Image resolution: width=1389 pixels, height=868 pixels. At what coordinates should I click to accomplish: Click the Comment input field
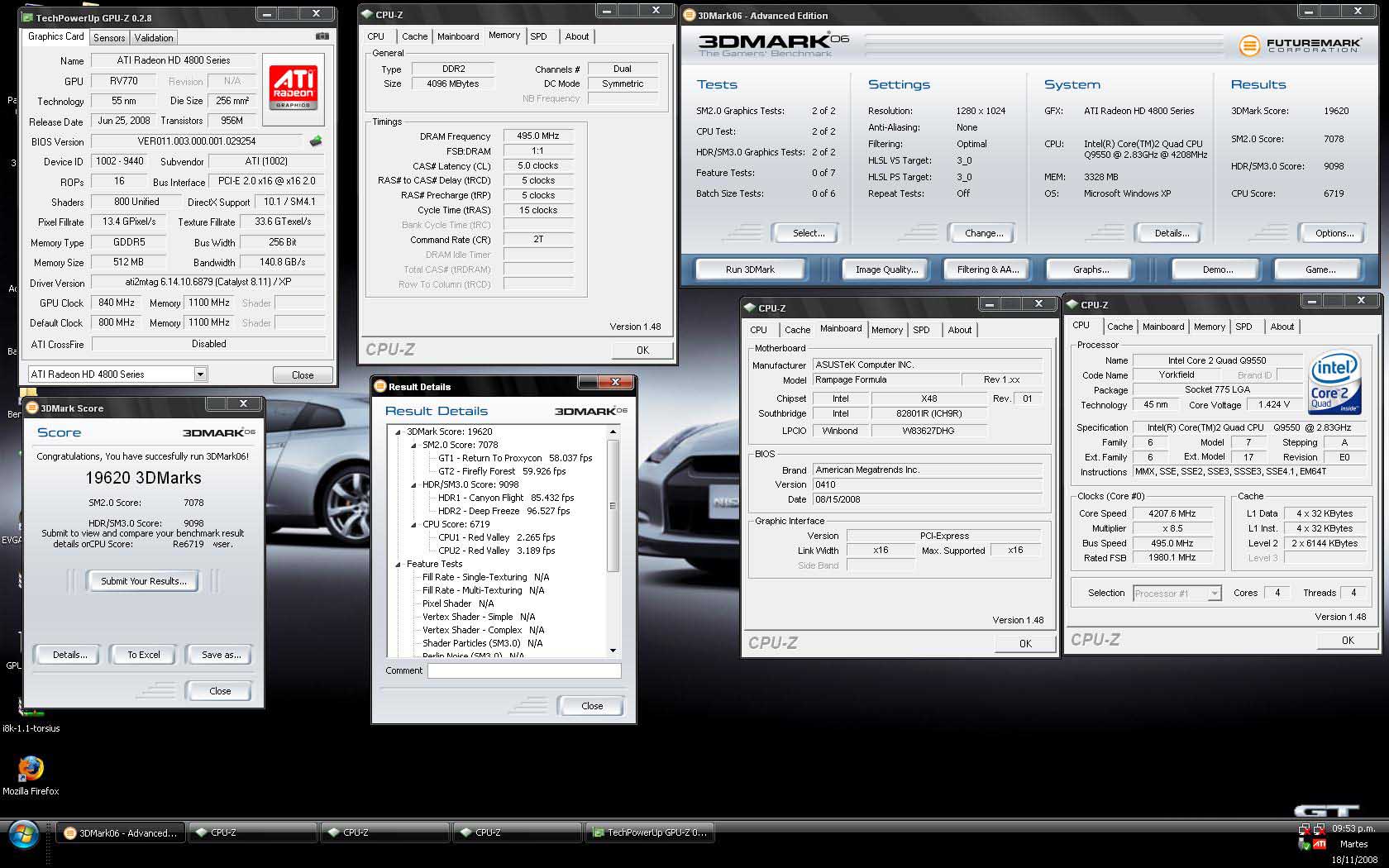[524, 671]
